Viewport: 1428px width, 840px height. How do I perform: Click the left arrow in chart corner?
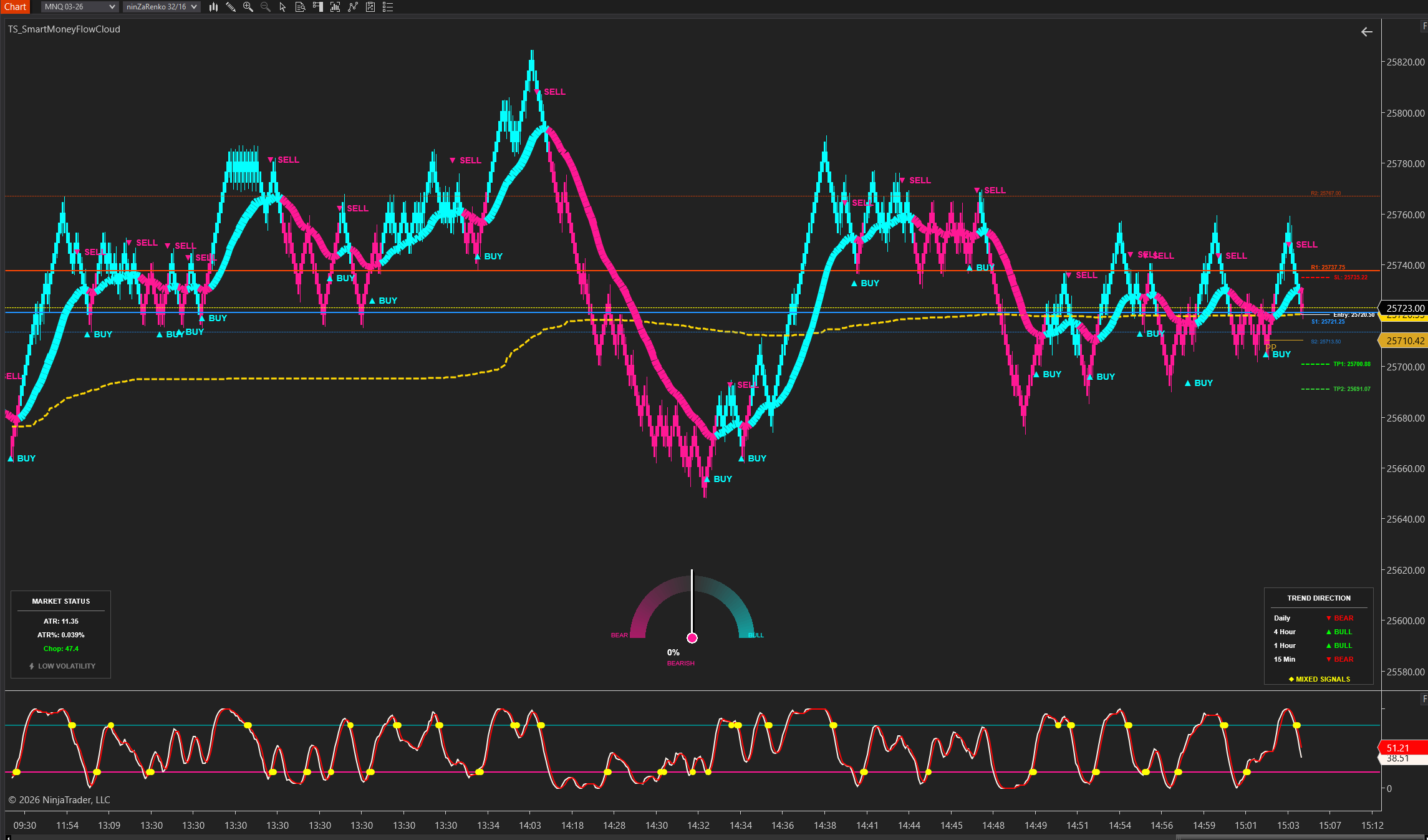click(x=1367, y=32)
